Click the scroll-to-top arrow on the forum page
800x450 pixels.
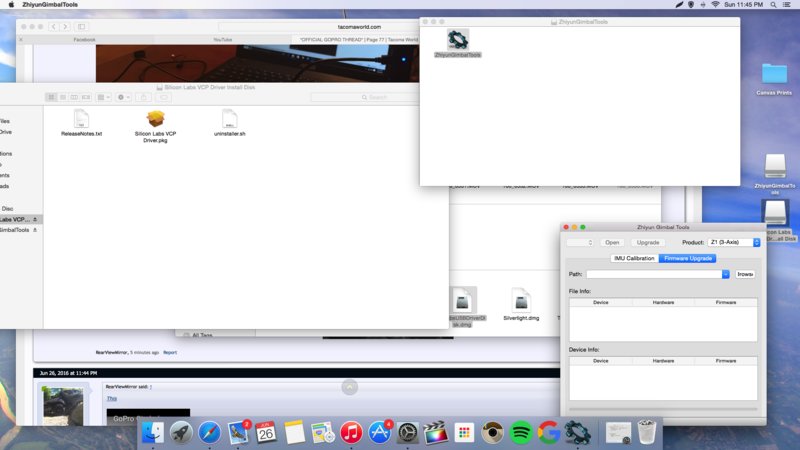[349, 387]
